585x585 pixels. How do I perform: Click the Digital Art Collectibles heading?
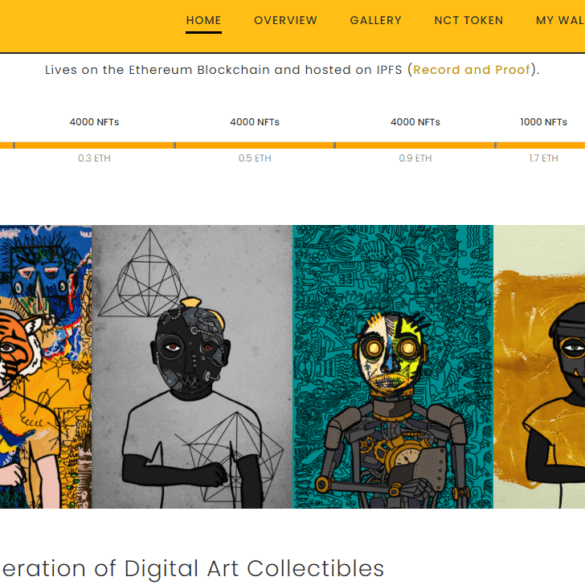pyautogui.click(x=192, y=569)
